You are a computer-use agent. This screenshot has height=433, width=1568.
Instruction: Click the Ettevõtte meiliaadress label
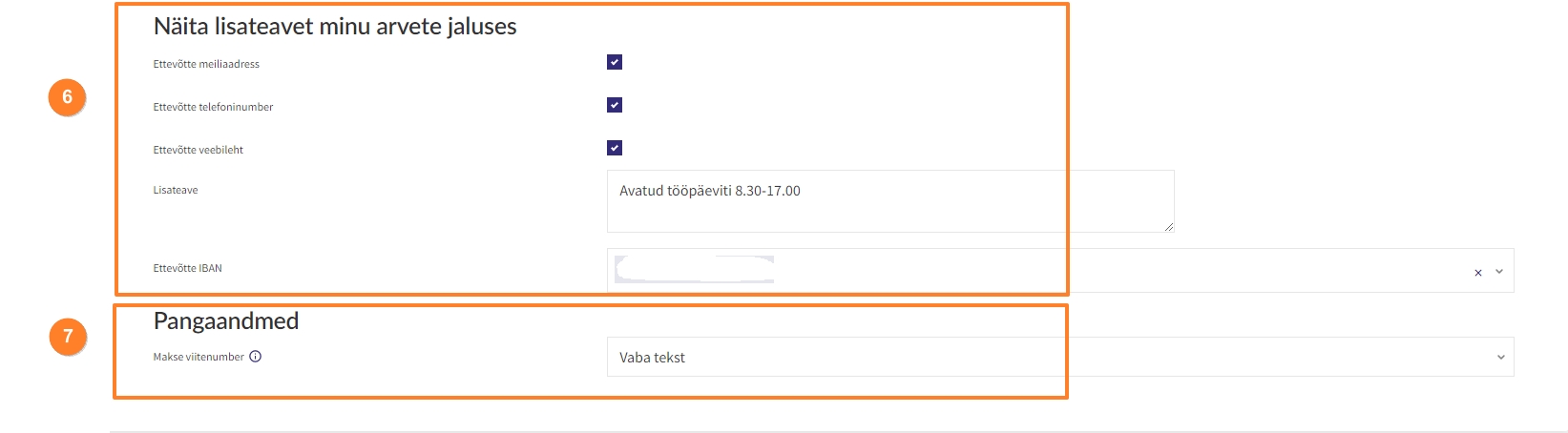(206, 64)
